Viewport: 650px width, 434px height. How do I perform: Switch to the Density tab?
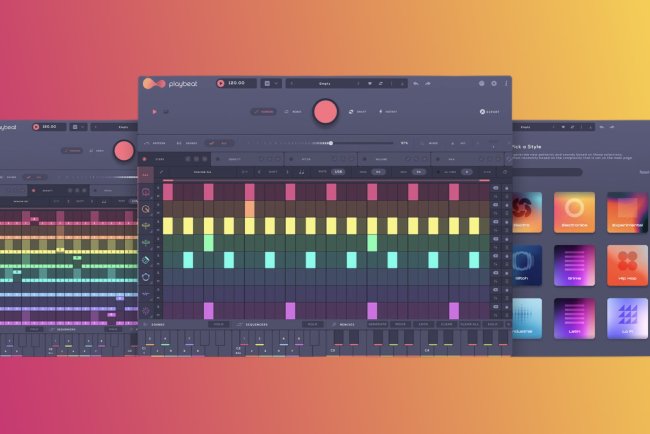point(247,159)
